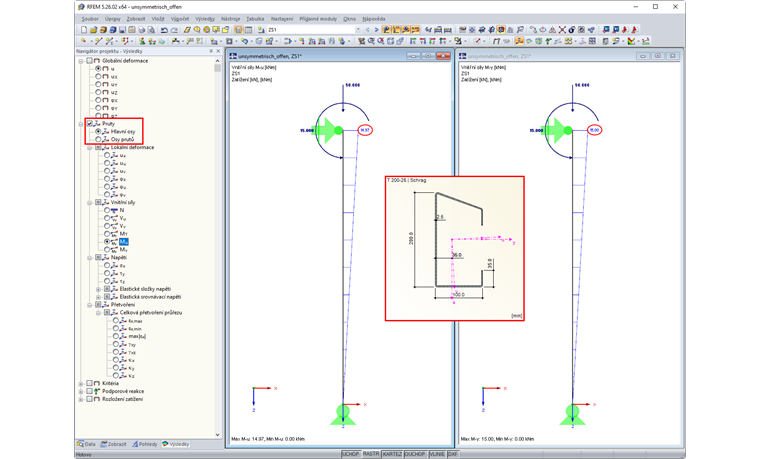This screenshot has height=459, width=760.
Task: Click the new node tool icon
Action: point(83,41)
